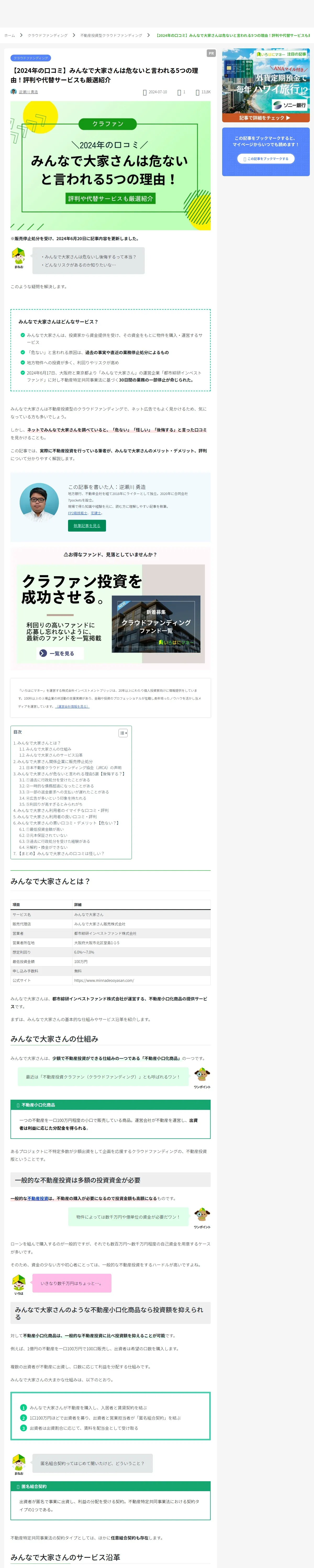314x1568 pixels.
Task: Click the arrow icon beside 一覧を見る
Action: pyautogui.click(x=43, y=653)
